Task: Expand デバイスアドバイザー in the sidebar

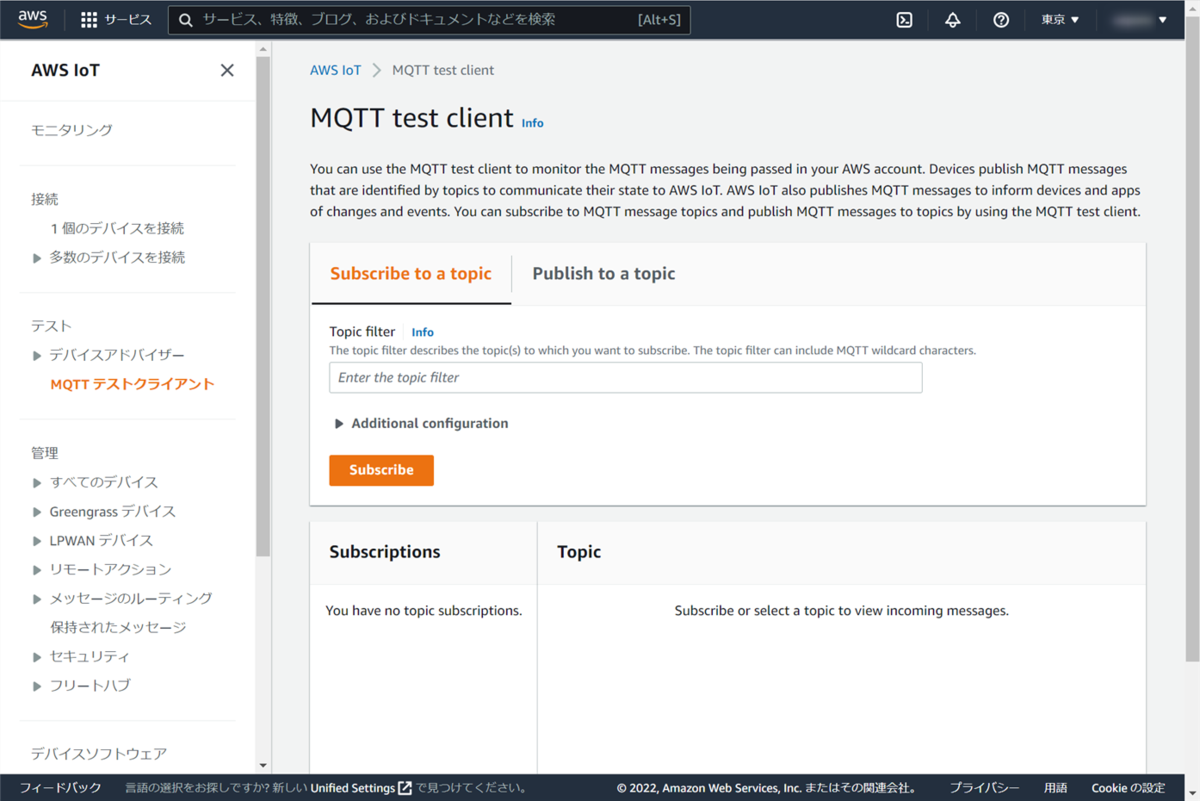Action: click(37, 356)
